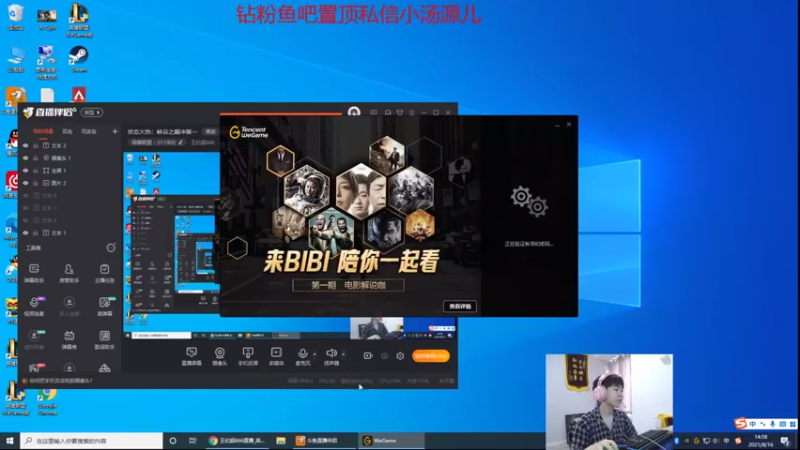Click the taskbar search input box
Image resolution: width=800 pixels, height=450 pixels.
tap(92, 441)
